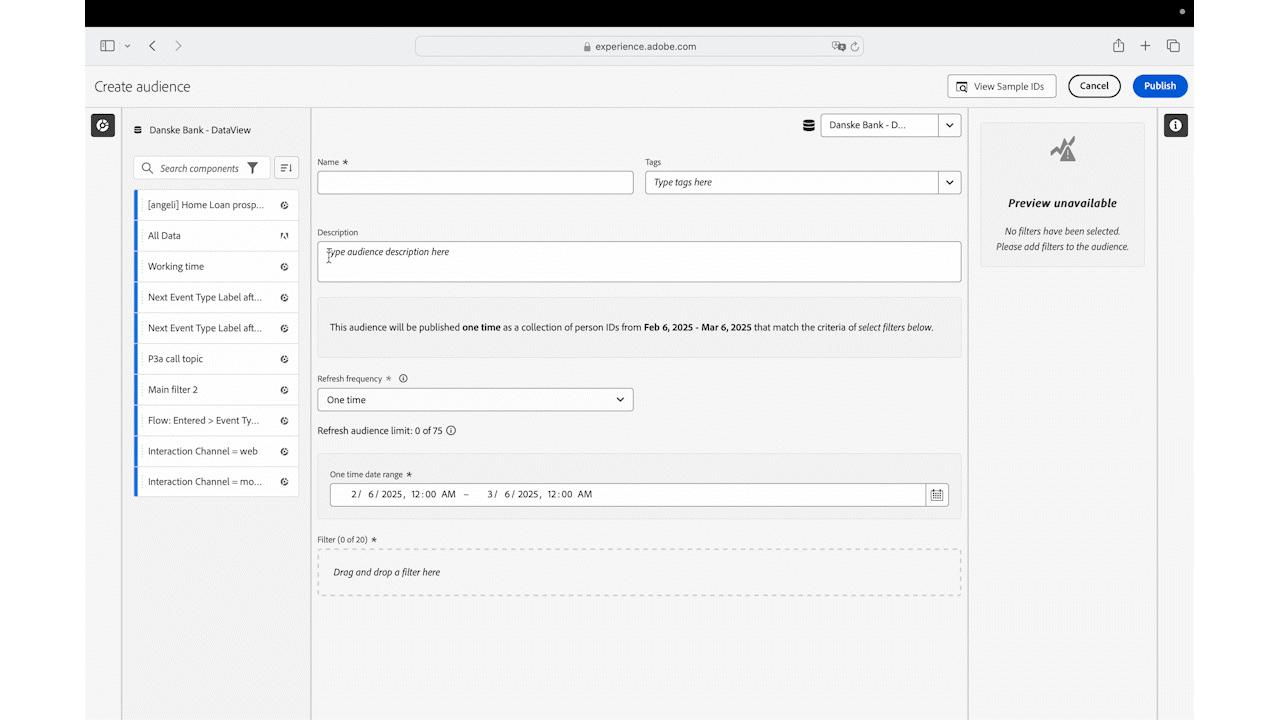Click the Danske Bank - DataView heading
Image resolution: width=1280 pixels, height=720 pixels.
point(200,130)
